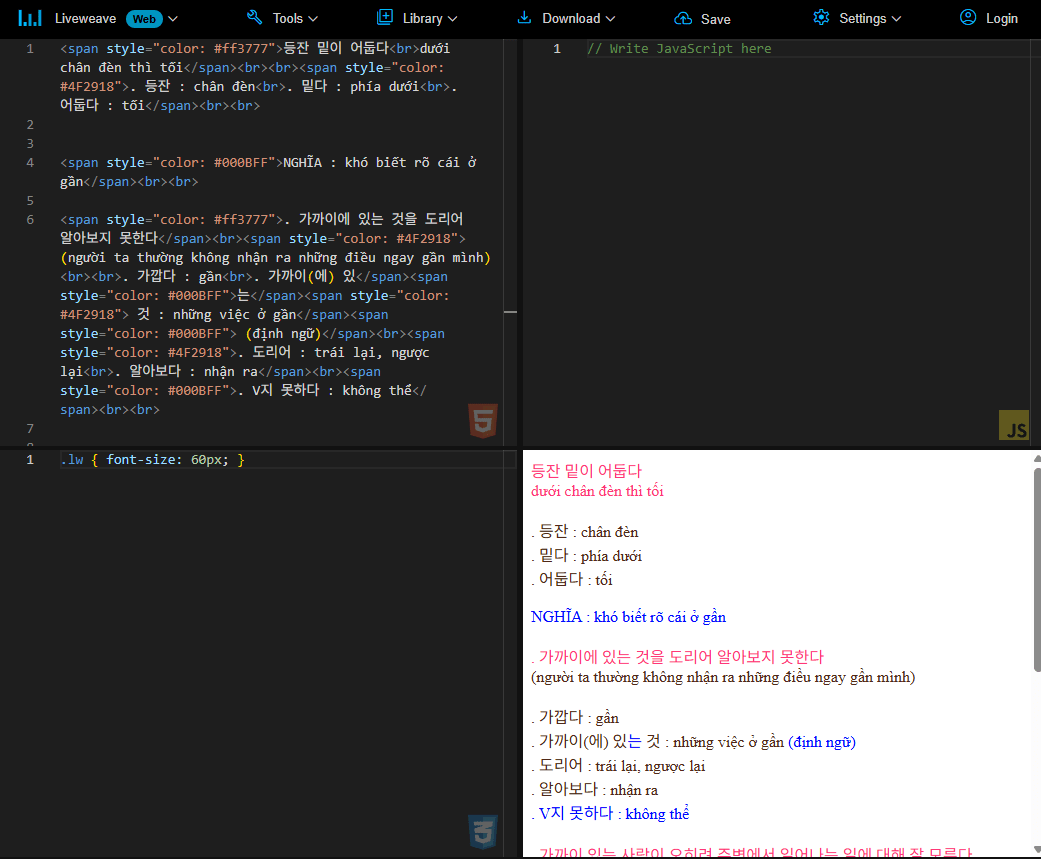Image resolution: width=1041 pixels, height=859 pixels.
Task: Click the Save cloud icon
Action: click(683, 19)
